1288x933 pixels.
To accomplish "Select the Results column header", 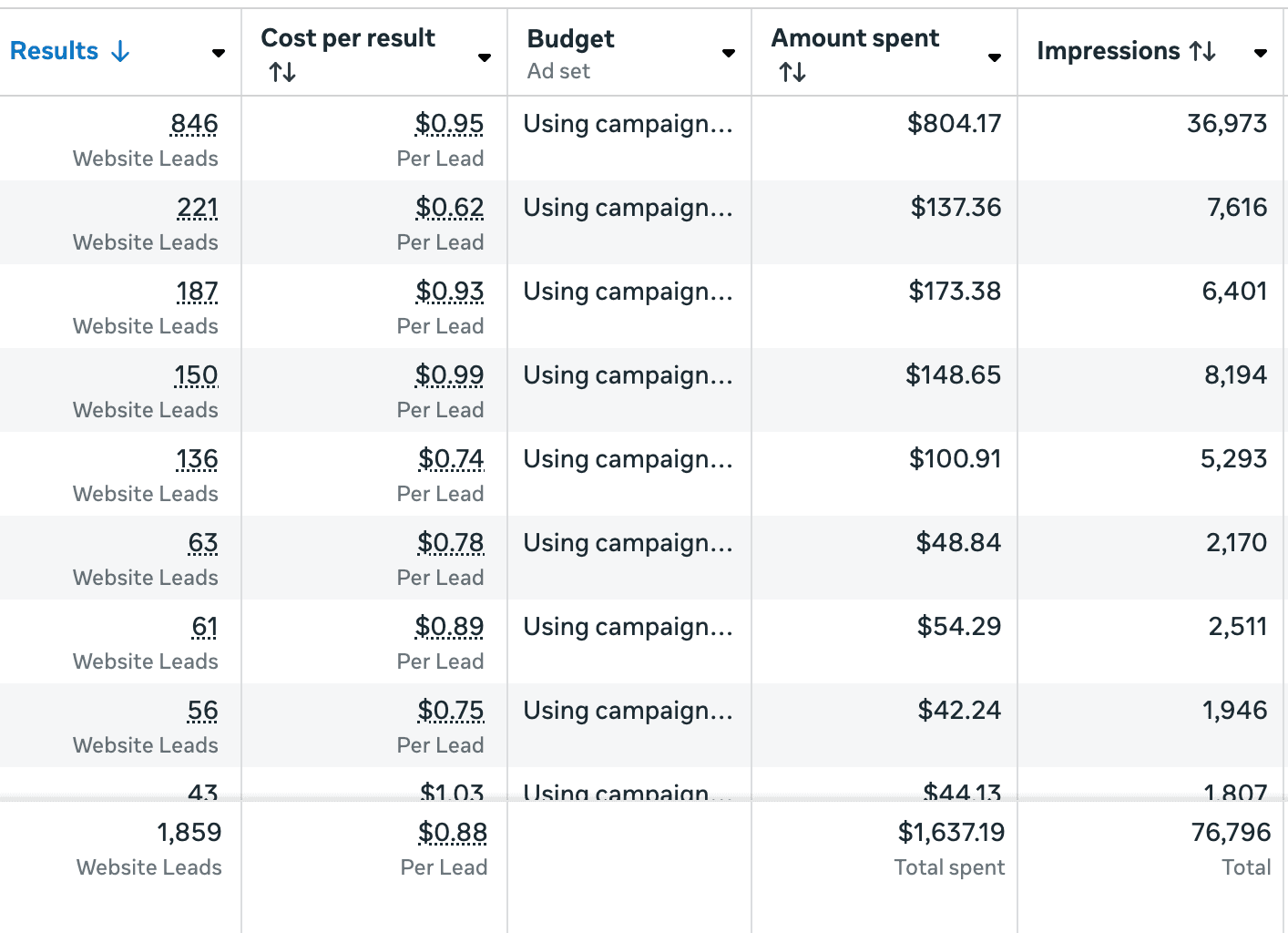I will (53, 51).
